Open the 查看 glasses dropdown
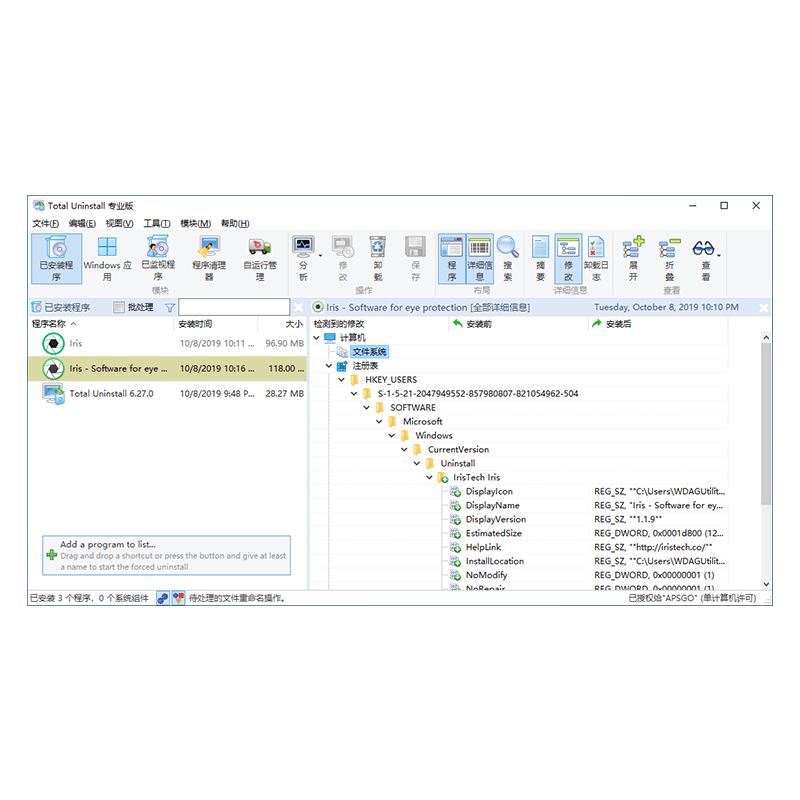The image size is (800, 800). coord(706,259)
